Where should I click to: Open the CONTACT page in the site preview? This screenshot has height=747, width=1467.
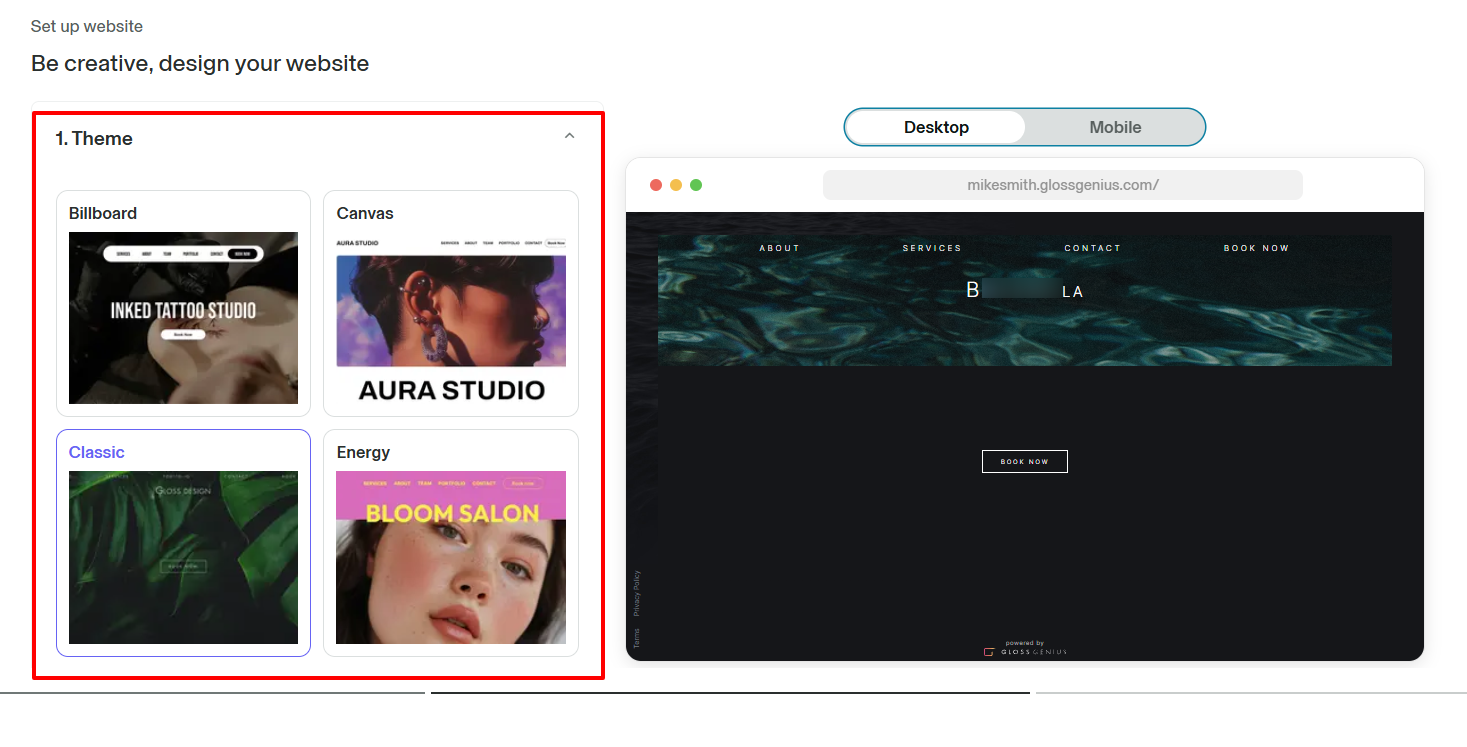pyautogui.click(x=1092, y=247)
